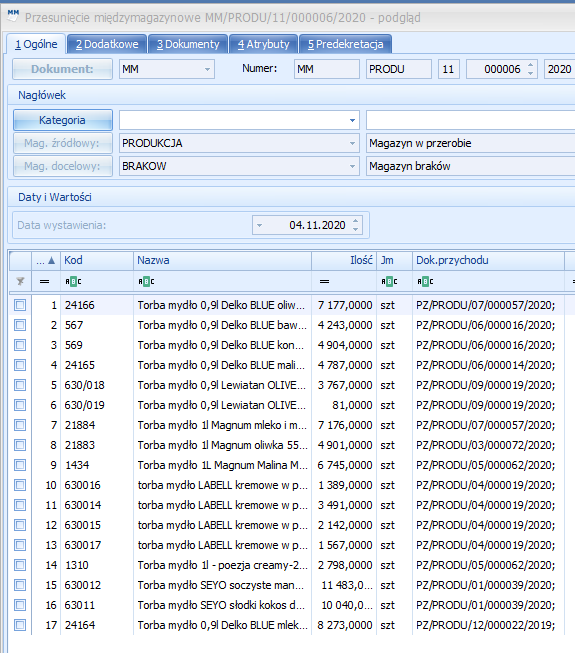Click the Mag. źródłowy button
The width and height of the screenshot is (575, 653).
click(62, 143)
